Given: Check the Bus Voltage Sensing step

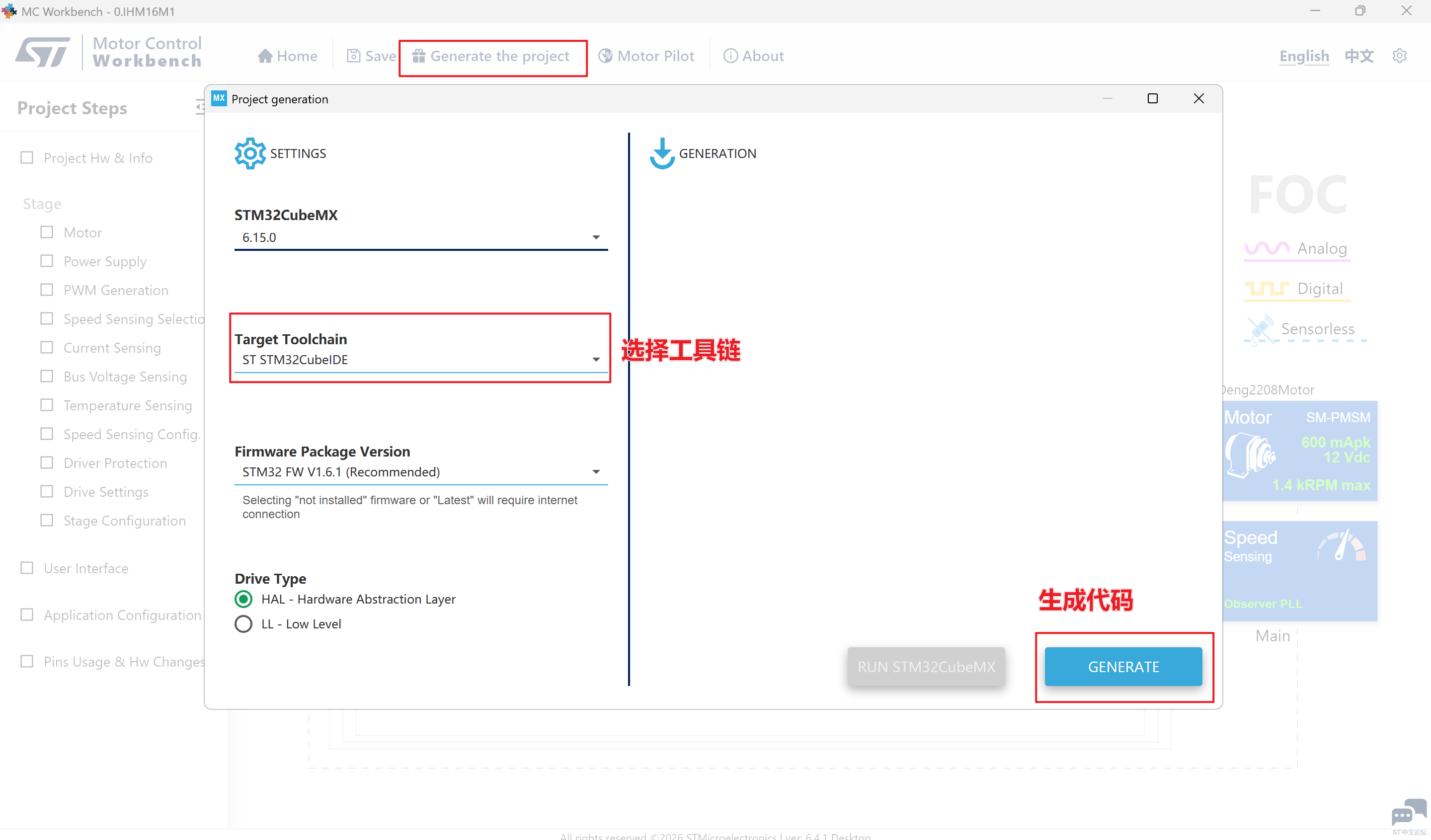Looking at the screenshot, I should (x=47, y=377).
